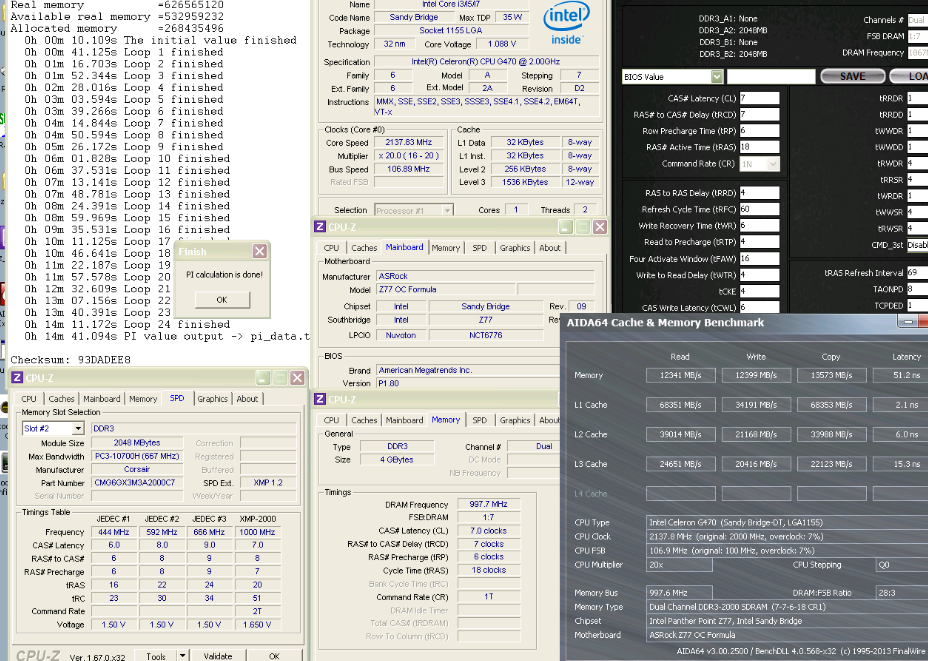This screenshot has height=661, width=928.
Task: Click the Refresh Cycle Time (tRFC) field
Action: pos(759,209)
